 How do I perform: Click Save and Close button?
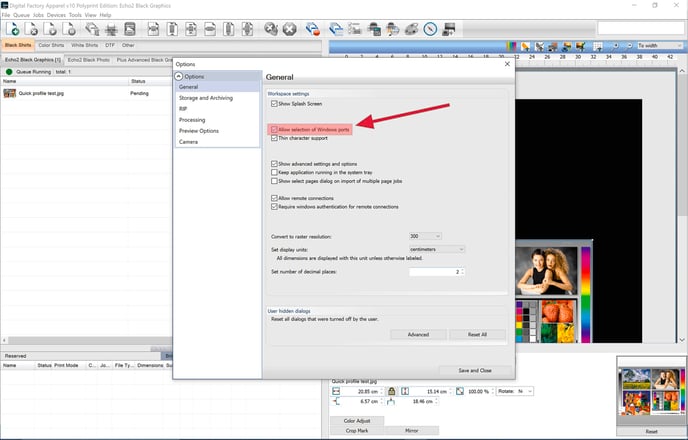point(475,370)
